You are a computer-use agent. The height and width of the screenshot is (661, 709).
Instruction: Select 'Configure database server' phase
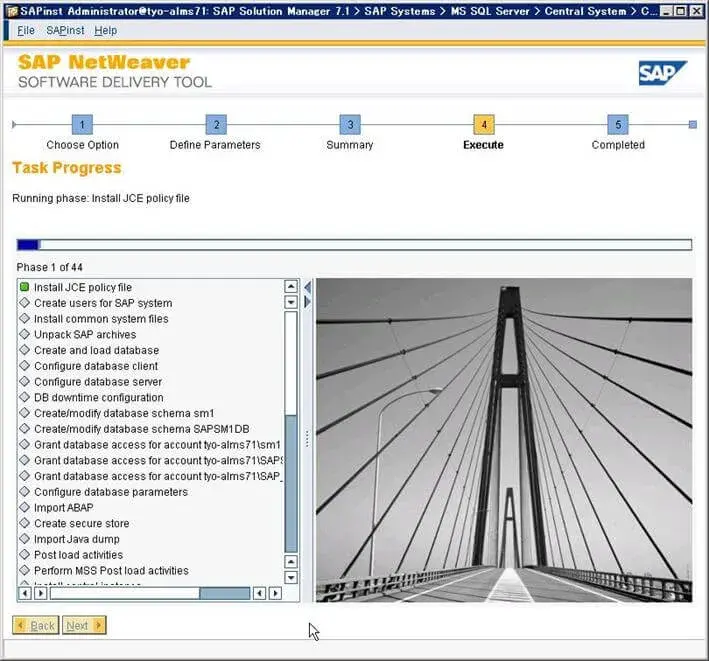pyautogui.click(x=98, y=382)
